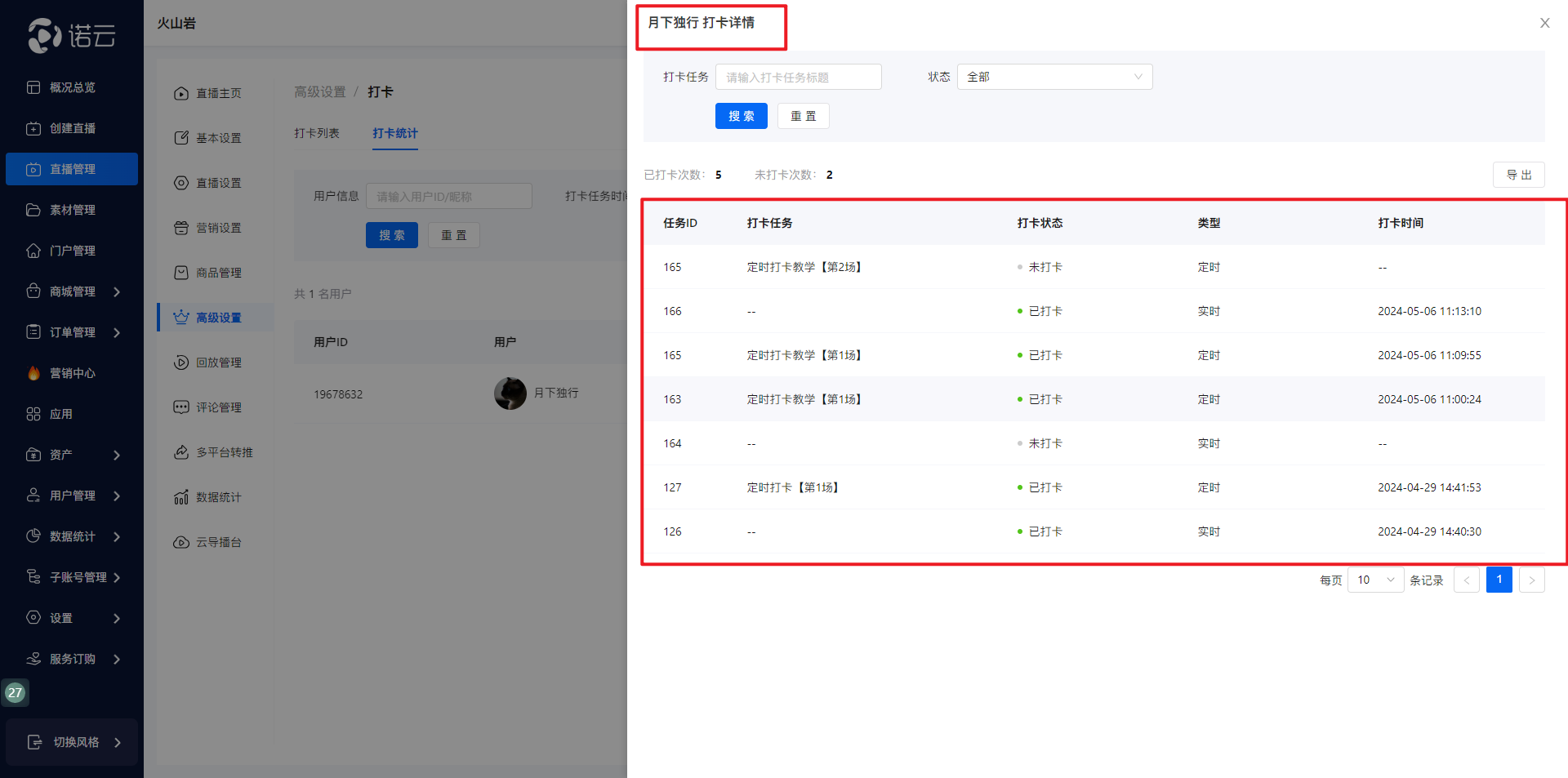Click the 打卡任务 title input field
Viewport: 1568px width, 778px height.
pos(798,77)
